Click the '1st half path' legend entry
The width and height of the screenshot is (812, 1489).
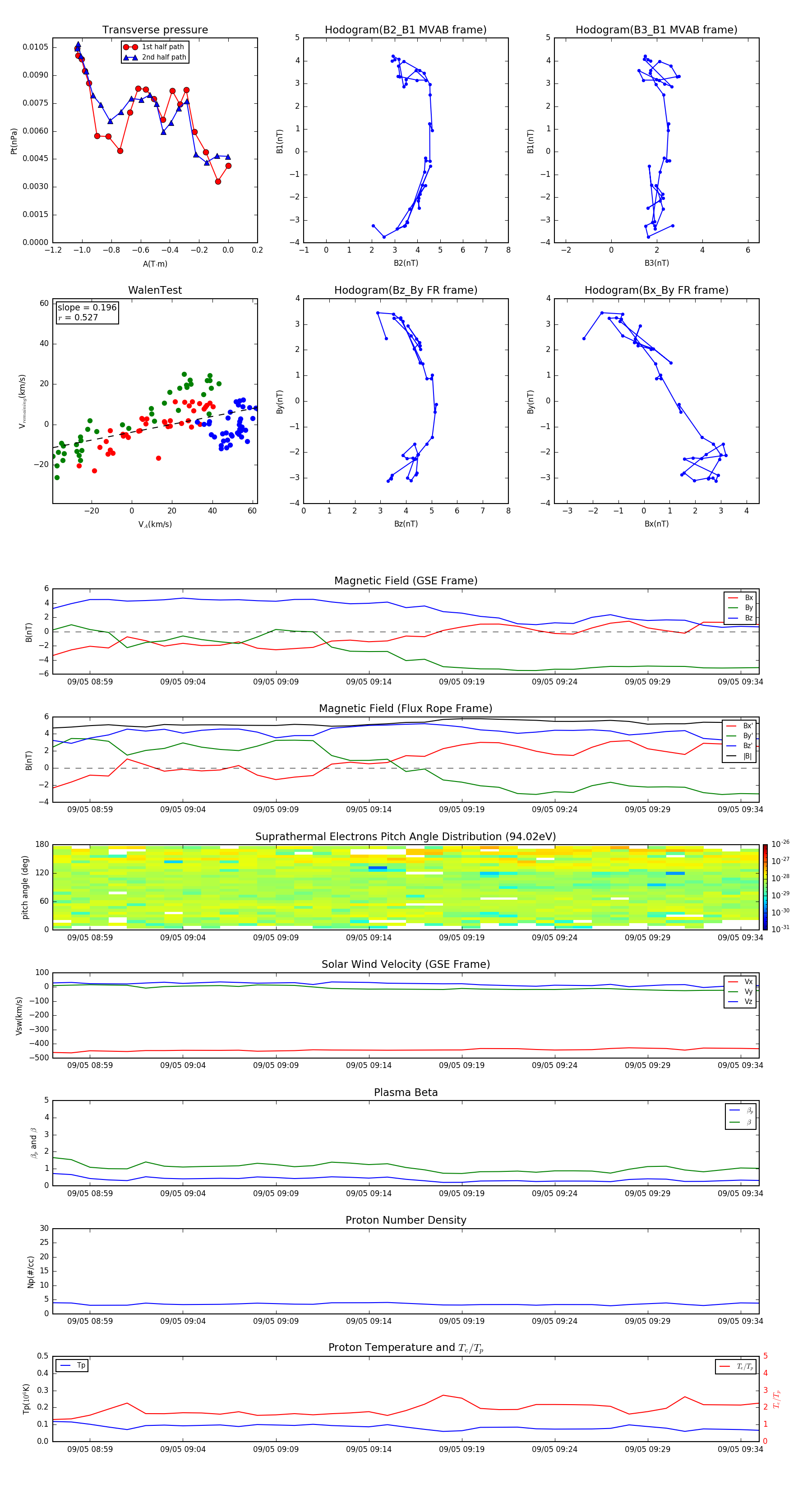click(154, 47)
